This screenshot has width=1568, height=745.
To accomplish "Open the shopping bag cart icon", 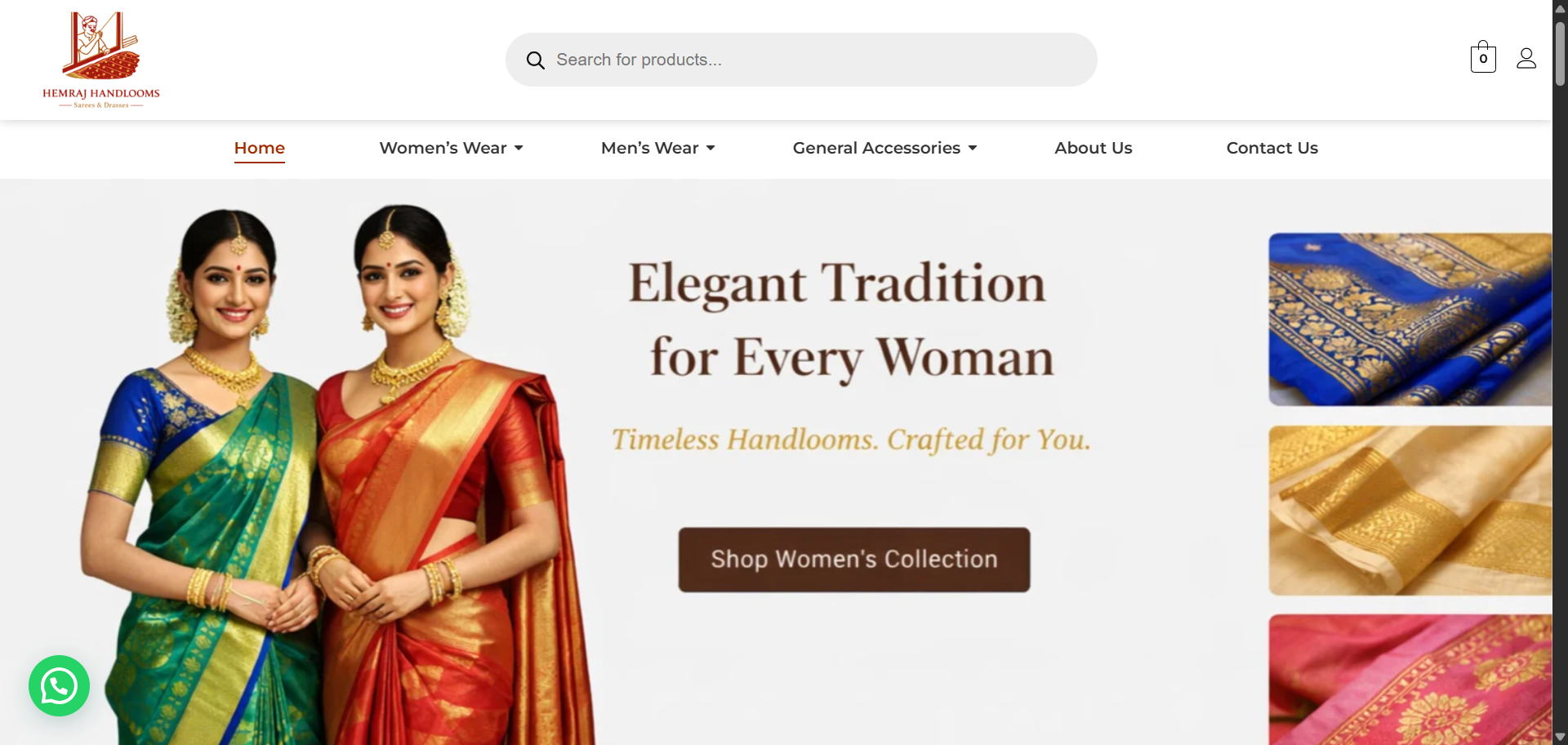I will [1483, 57].
